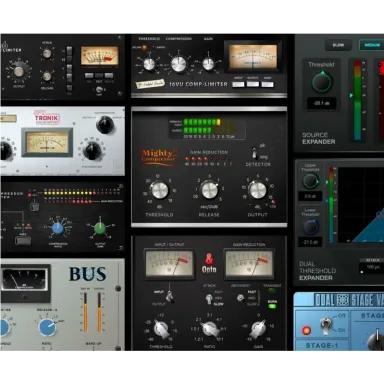Viewport: 384px width, 384px height.
Task: Adjust Mighty Compressor Release knob
Action: 209,190
